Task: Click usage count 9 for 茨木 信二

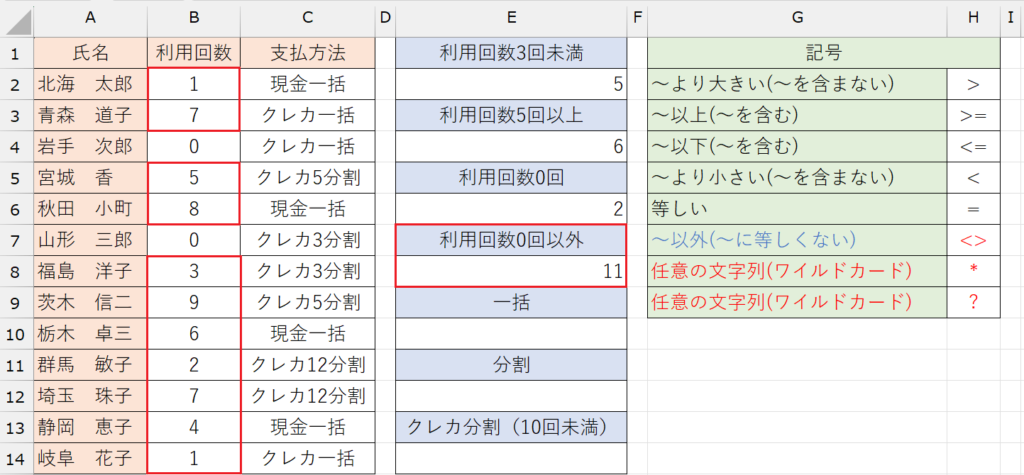Action: click(194, 303)
